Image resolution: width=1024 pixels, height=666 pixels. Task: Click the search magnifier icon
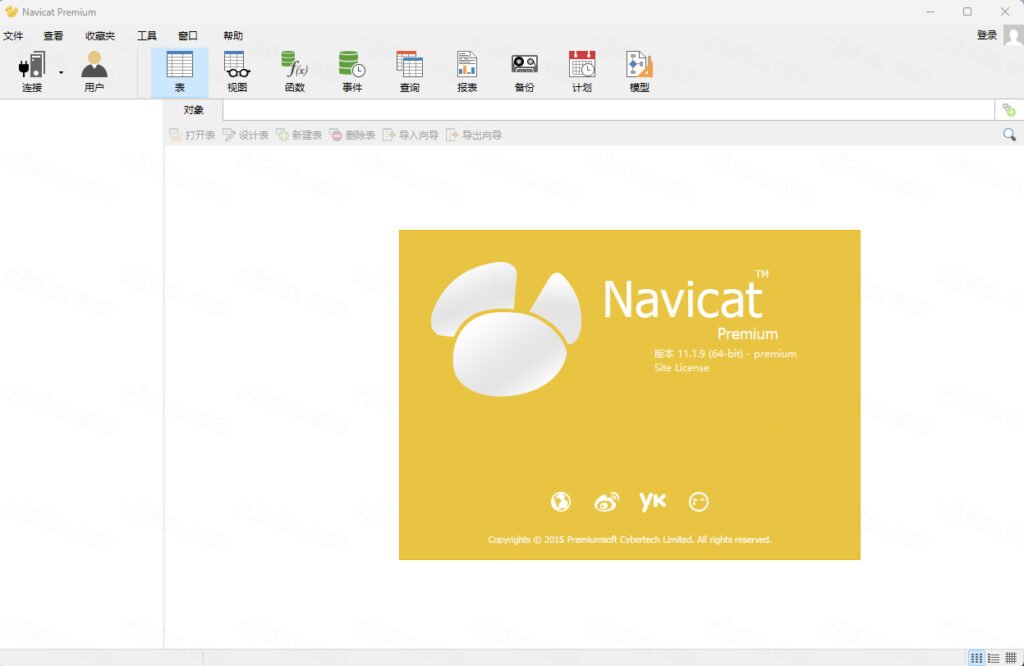(1009, 135)
